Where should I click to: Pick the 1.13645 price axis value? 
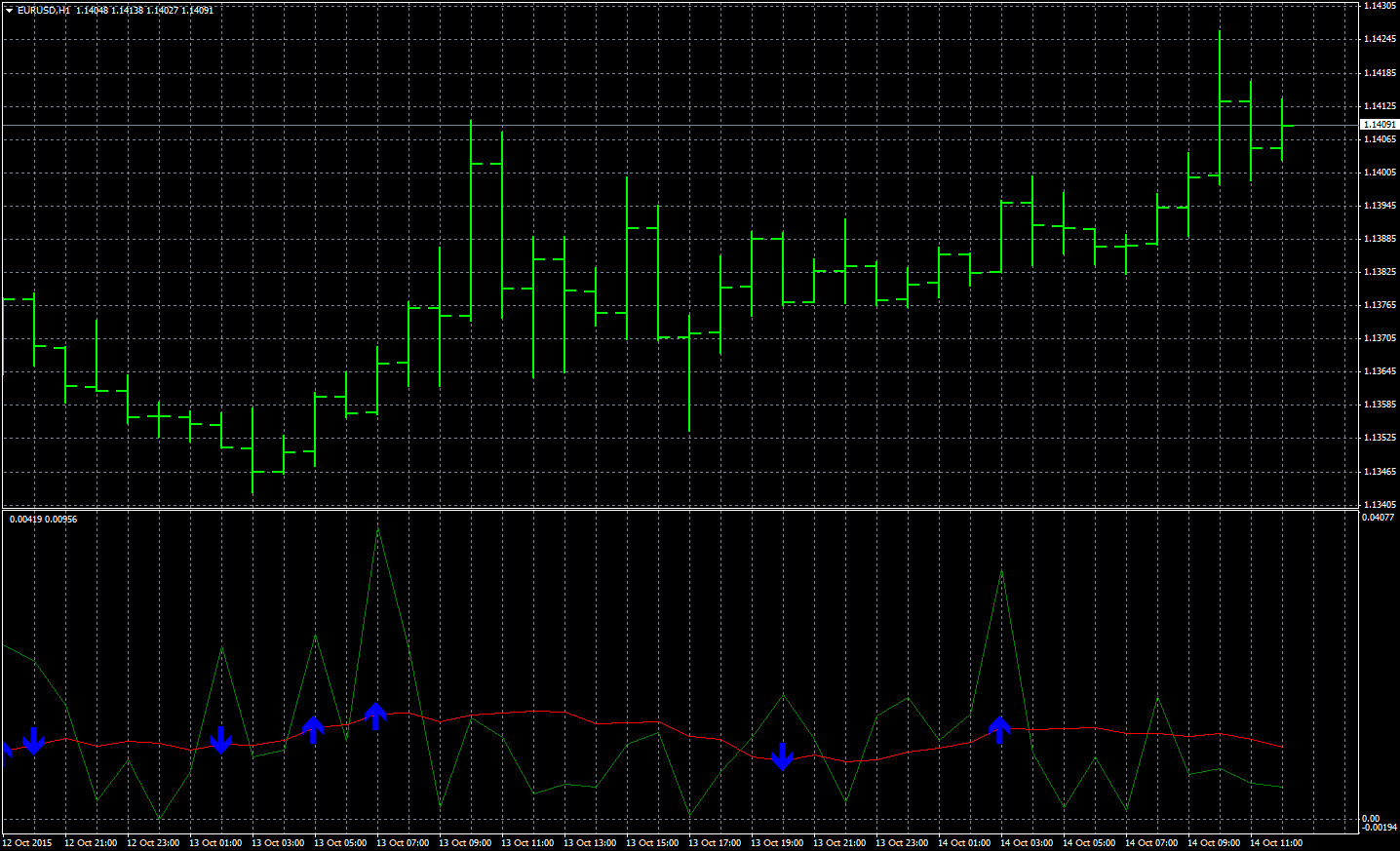pos(1380,371)
